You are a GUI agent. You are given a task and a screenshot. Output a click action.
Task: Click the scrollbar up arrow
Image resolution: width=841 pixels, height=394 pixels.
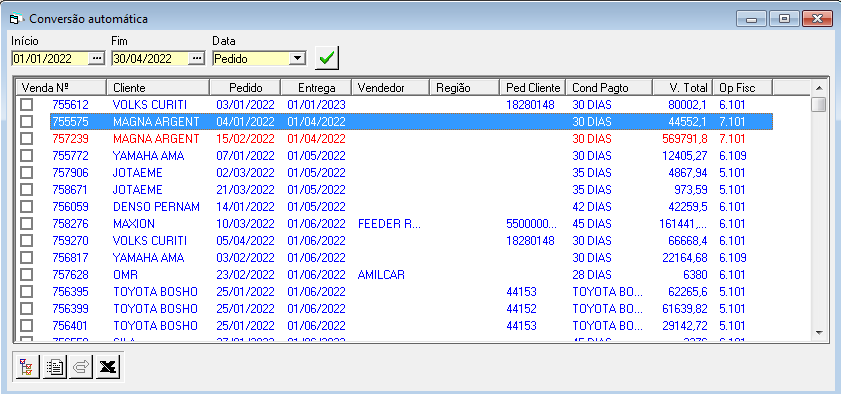click(x=818, y=87)
